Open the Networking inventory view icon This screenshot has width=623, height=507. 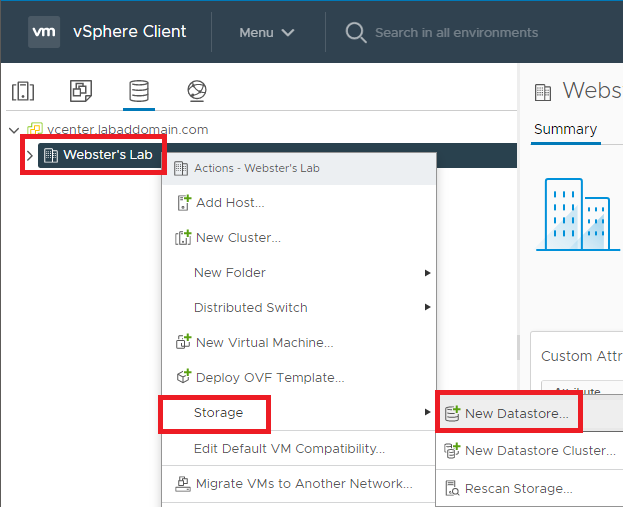196,91
